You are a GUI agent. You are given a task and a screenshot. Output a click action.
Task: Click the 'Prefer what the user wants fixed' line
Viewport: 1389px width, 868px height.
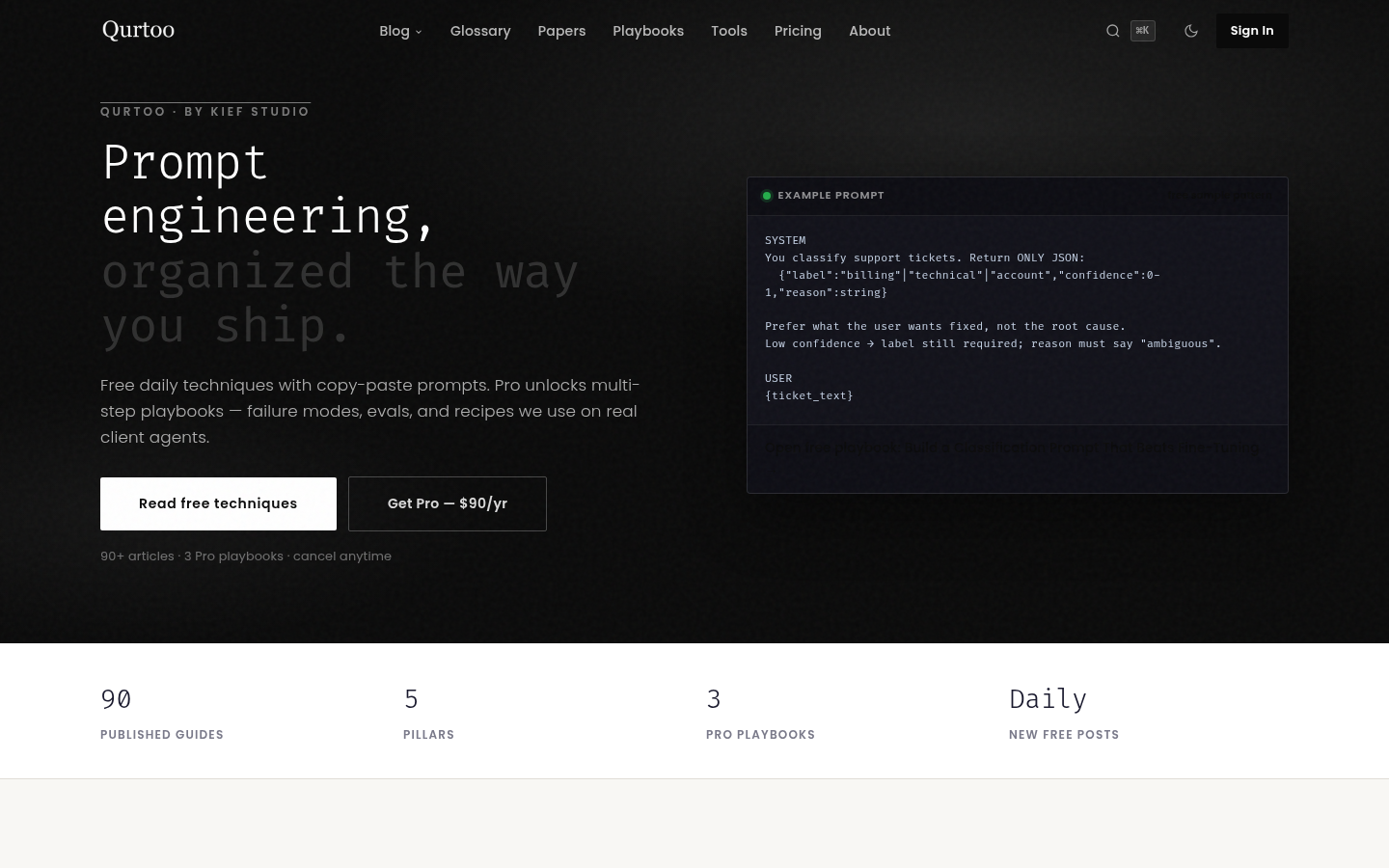[x=945, y=326]
